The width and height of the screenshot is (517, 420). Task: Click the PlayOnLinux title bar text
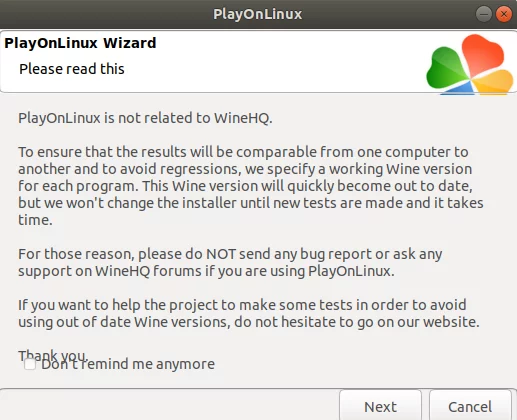pos(258,14)
